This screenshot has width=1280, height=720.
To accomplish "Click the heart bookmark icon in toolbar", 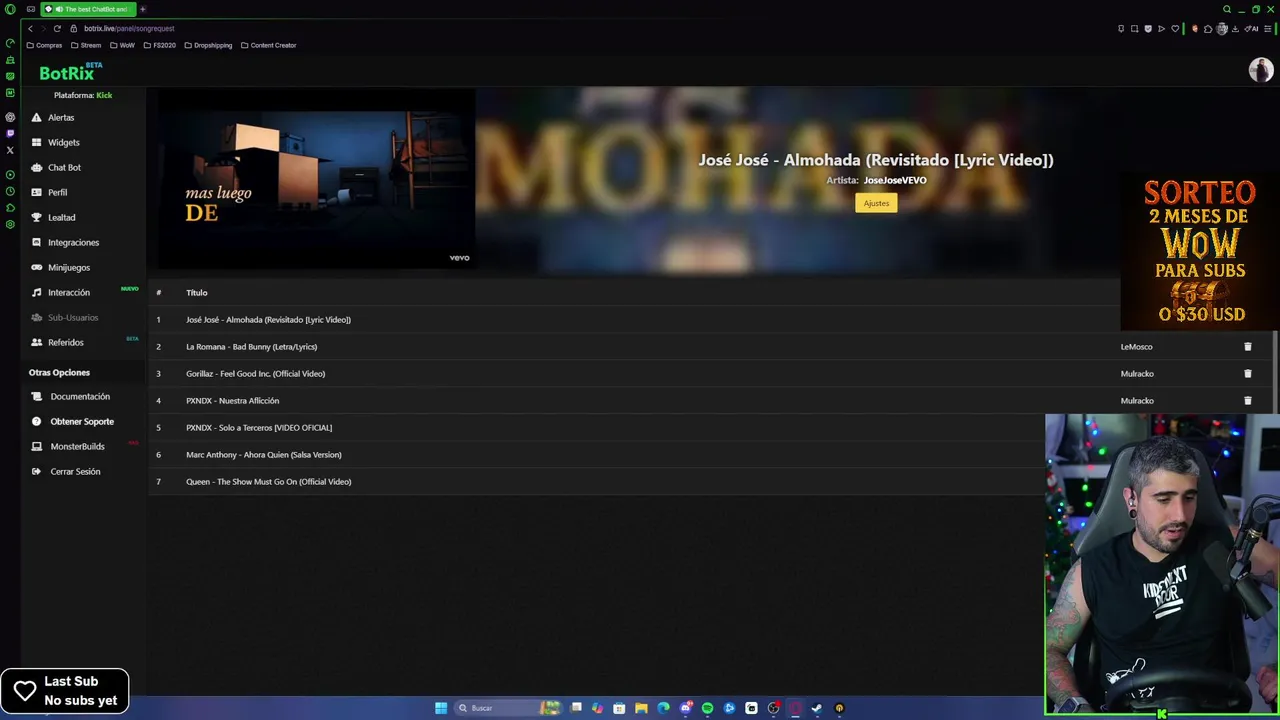I will [x=1175, y=29].
